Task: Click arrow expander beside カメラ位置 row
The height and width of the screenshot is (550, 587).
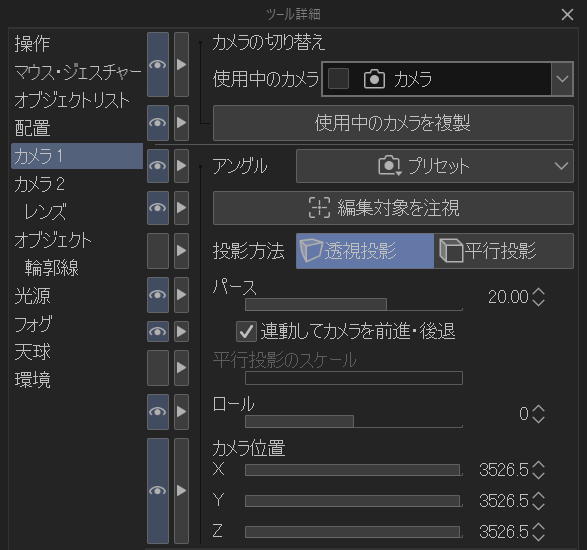Action: pyautogui.click(x=182, y=490)
